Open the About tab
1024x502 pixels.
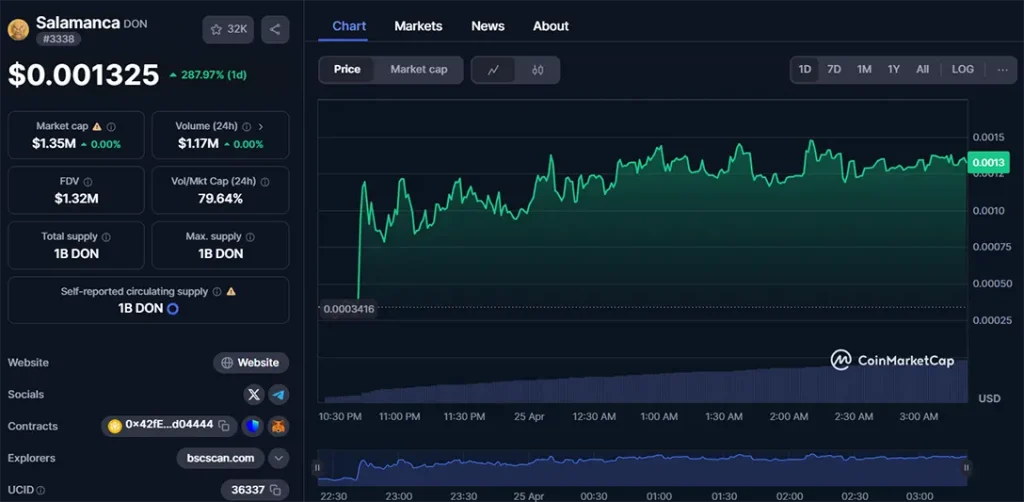tap(551, 26)
